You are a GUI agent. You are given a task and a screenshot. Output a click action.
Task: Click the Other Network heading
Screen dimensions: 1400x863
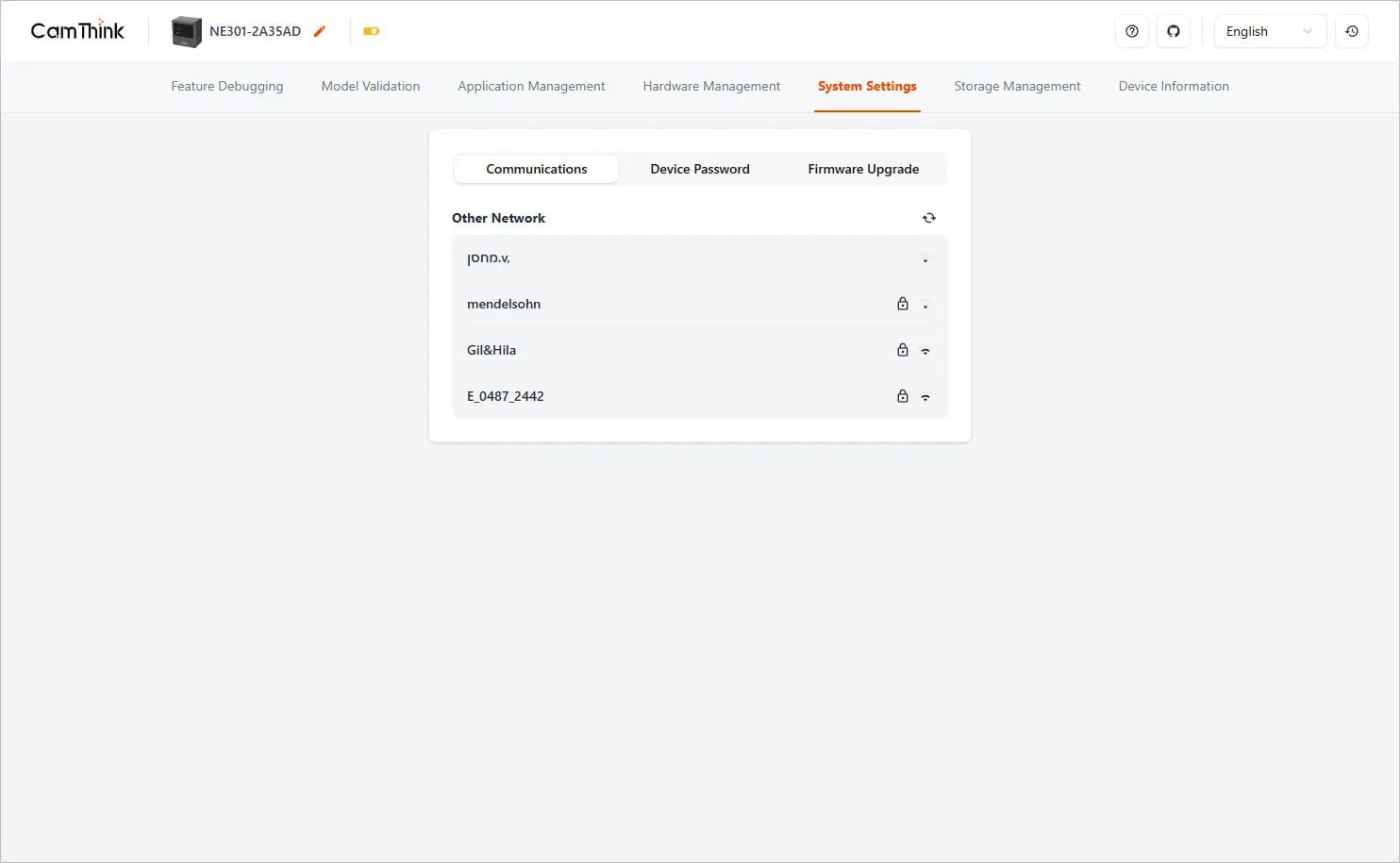pyautogui.click(x=498, y=218)
